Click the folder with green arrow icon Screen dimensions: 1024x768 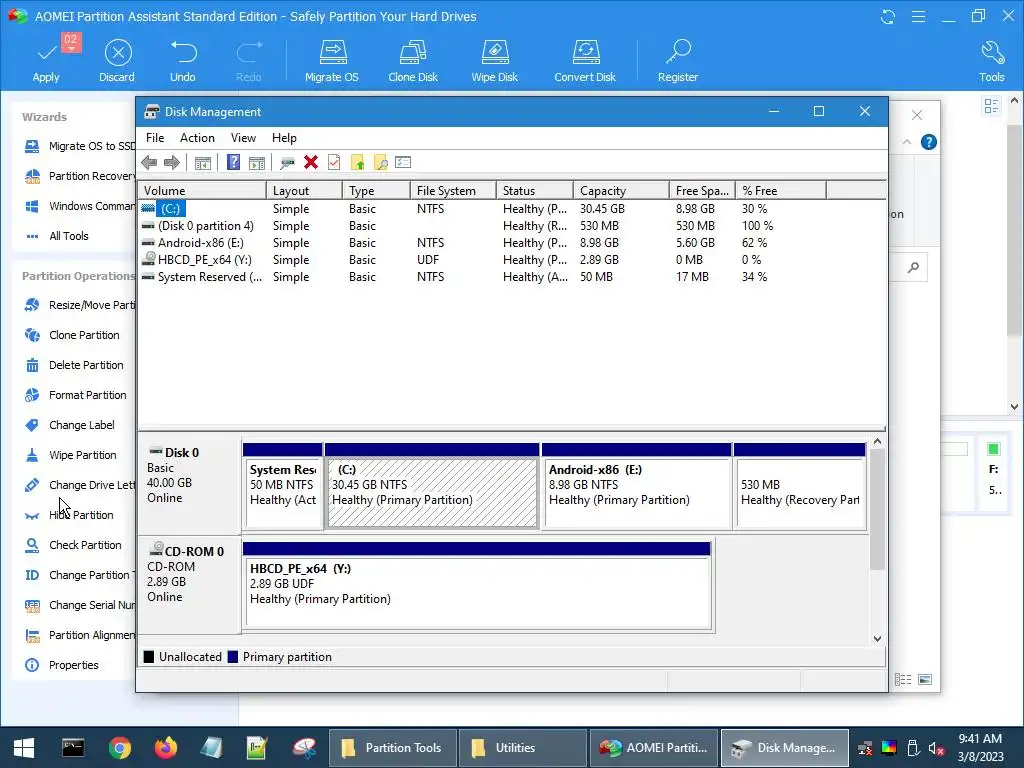click(358, 163)
